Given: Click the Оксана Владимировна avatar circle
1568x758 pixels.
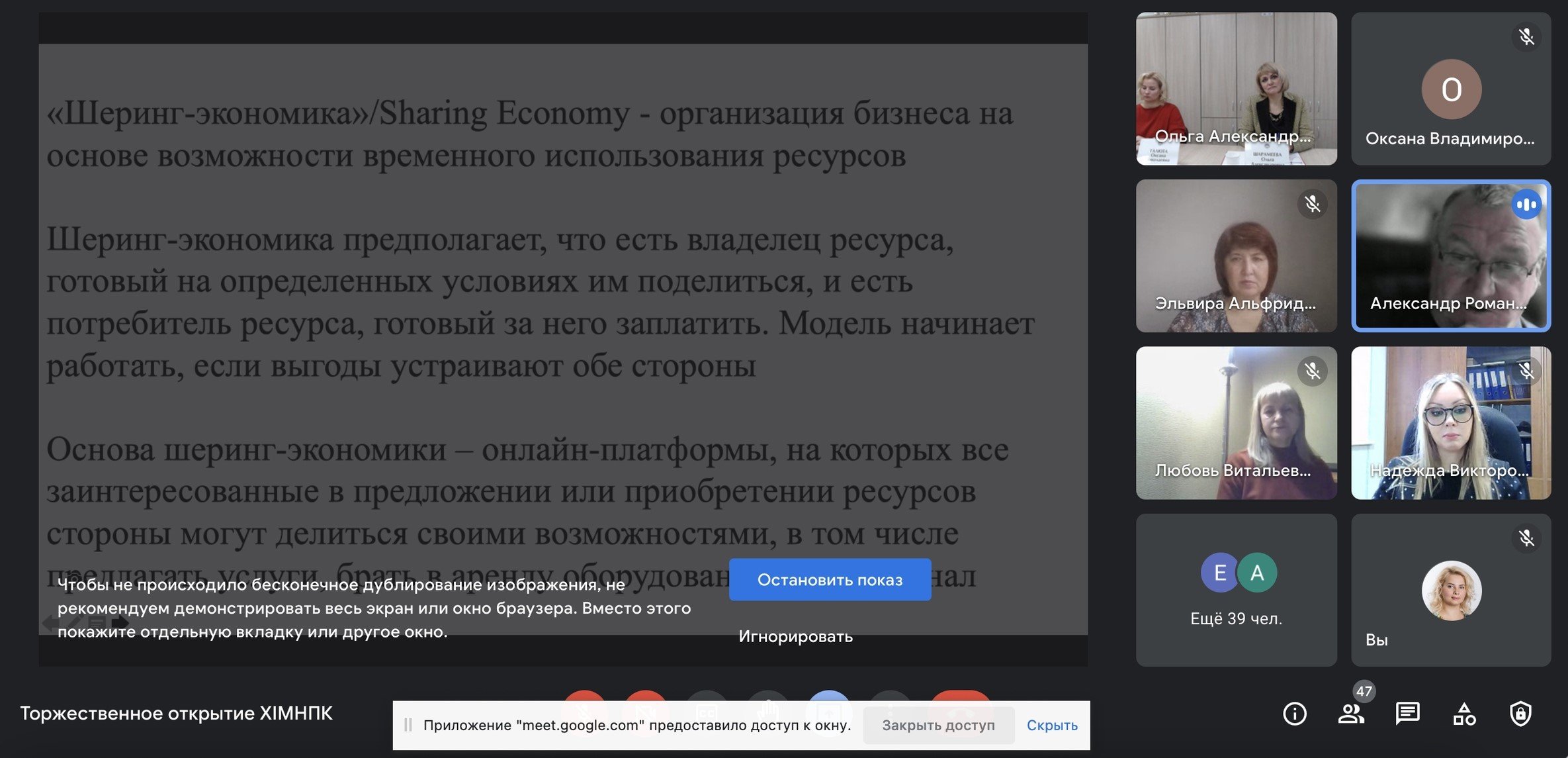Looking at the screenshot, I should [1451, 89].
